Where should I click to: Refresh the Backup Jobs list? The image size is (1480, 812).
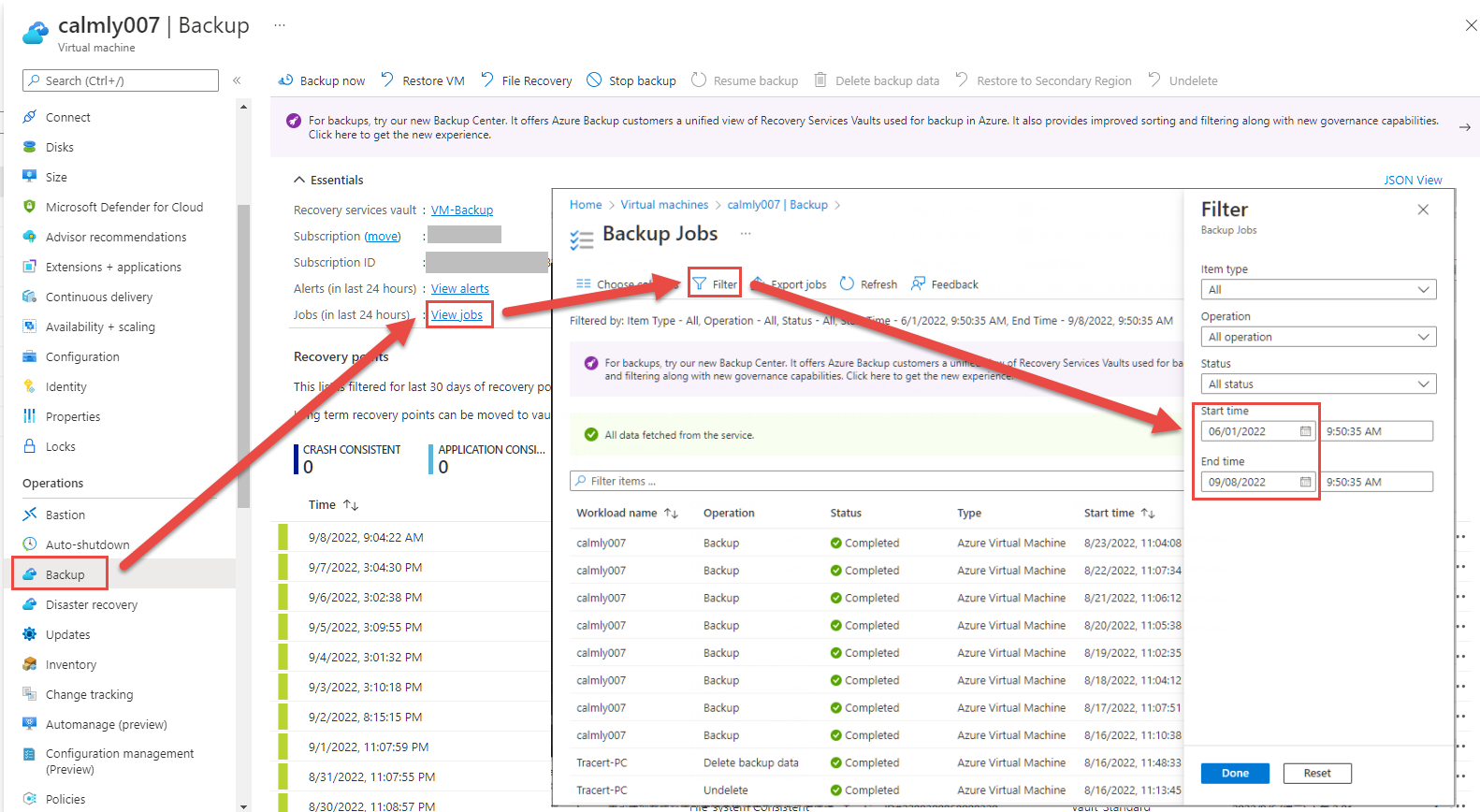pos(868,283)
